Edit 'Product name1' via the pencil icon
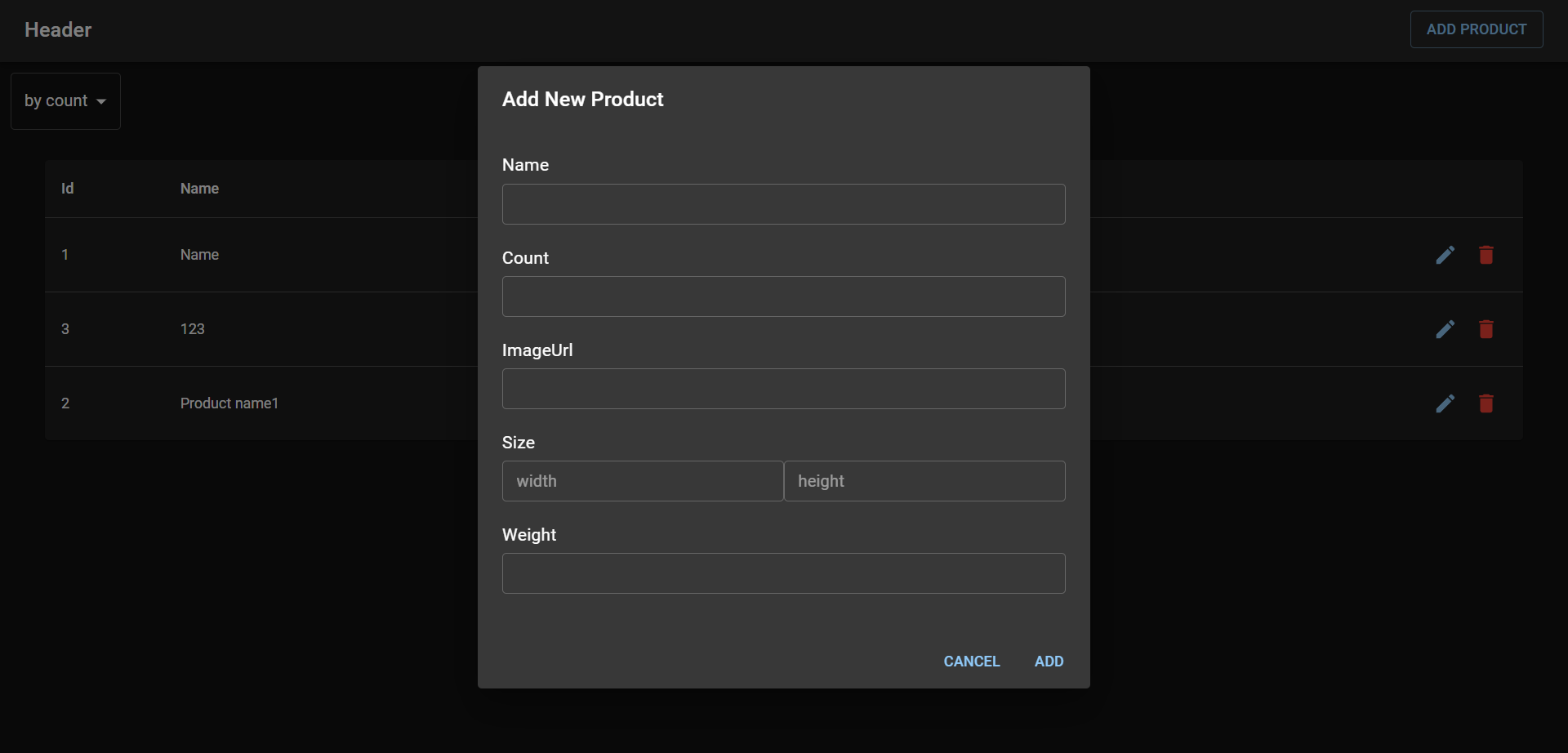Screen dimensions: 1568x753 (1445, 403)
